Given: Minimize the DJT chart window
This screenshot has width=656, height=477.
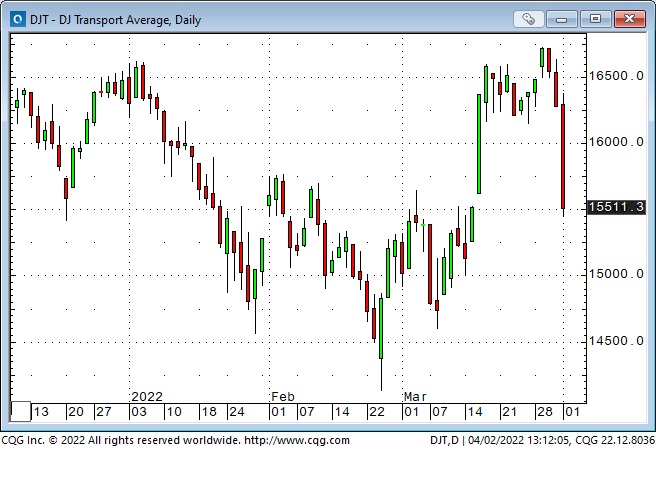Looking at the screenshot, I should pyautogui.click(x=561, y=19).
